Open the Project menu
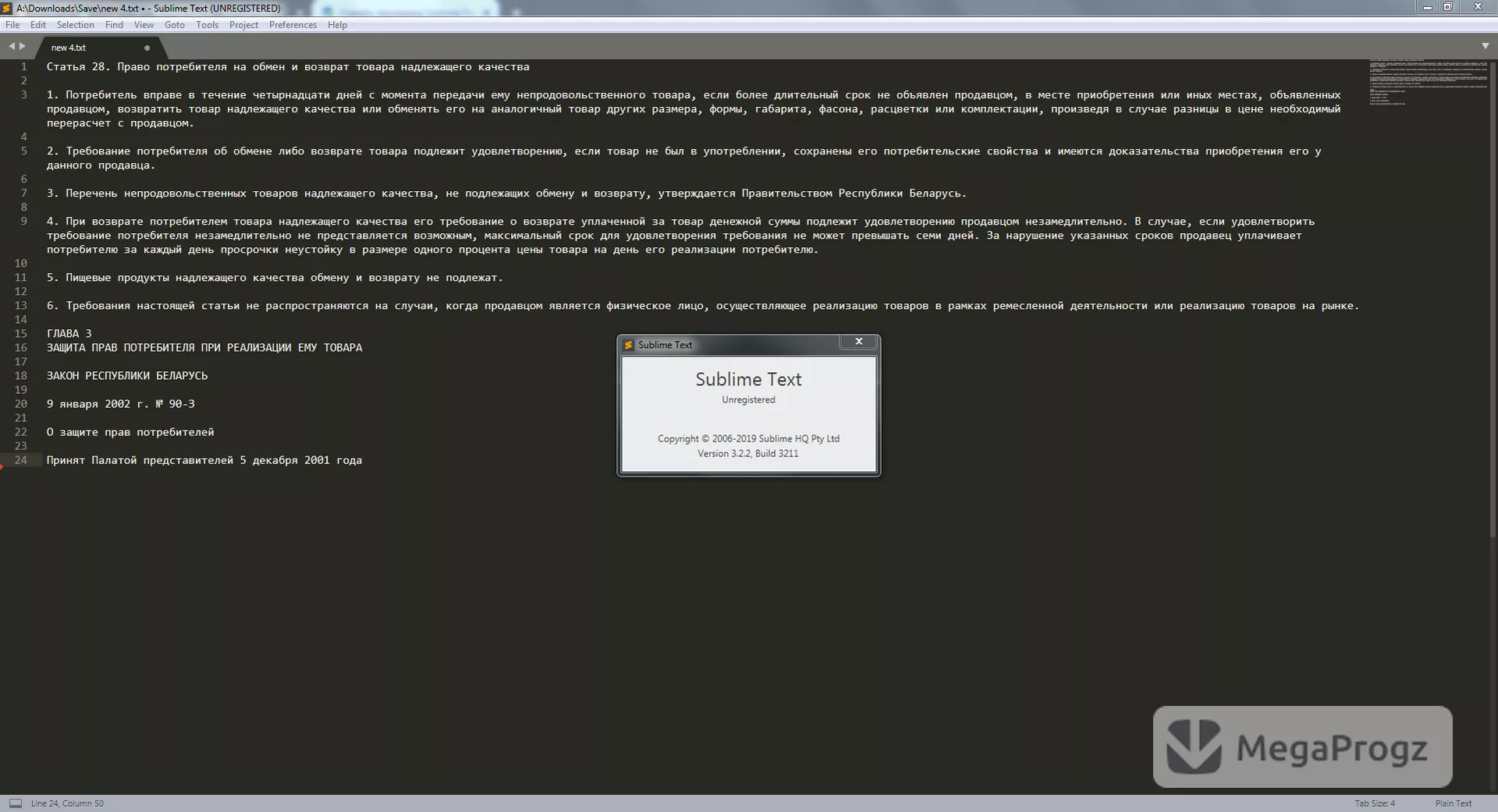 [243, 25]
